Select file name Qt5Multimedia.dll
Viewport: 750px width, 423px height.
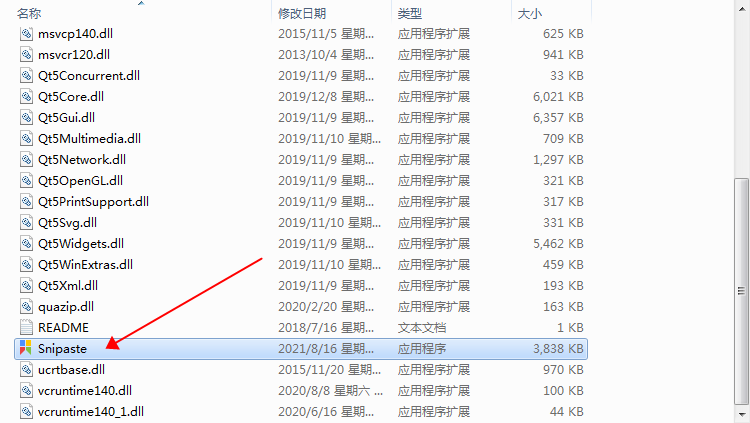tap(89, 139)
